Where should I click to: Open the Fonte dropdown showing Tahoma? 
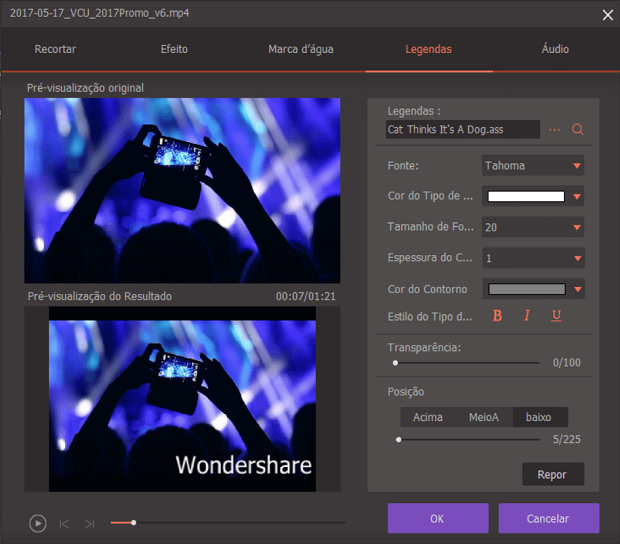tap(532, 166)
